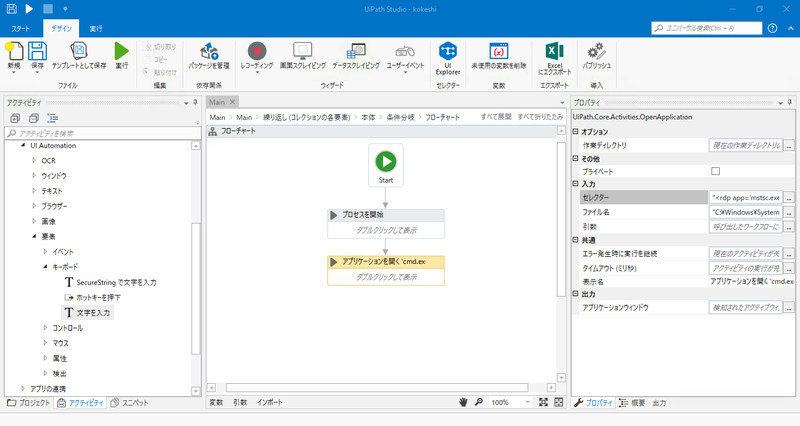The height and width of the screenshot is (426, 800).
Task: Open the 引数 (Arguments) panel
Action: click(x=240, y=403)
